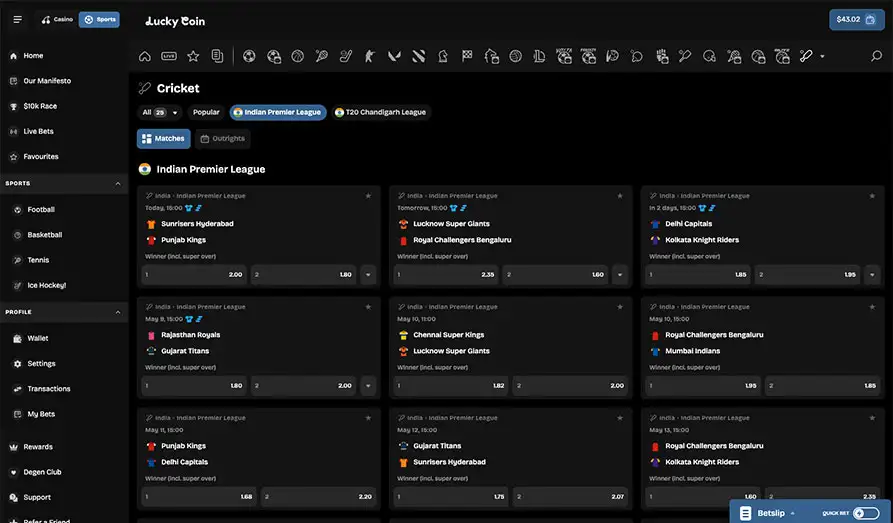Click the star favourites icon in toolbar
The height and width of the screenshot is (523, 893).
pos(193,56)
